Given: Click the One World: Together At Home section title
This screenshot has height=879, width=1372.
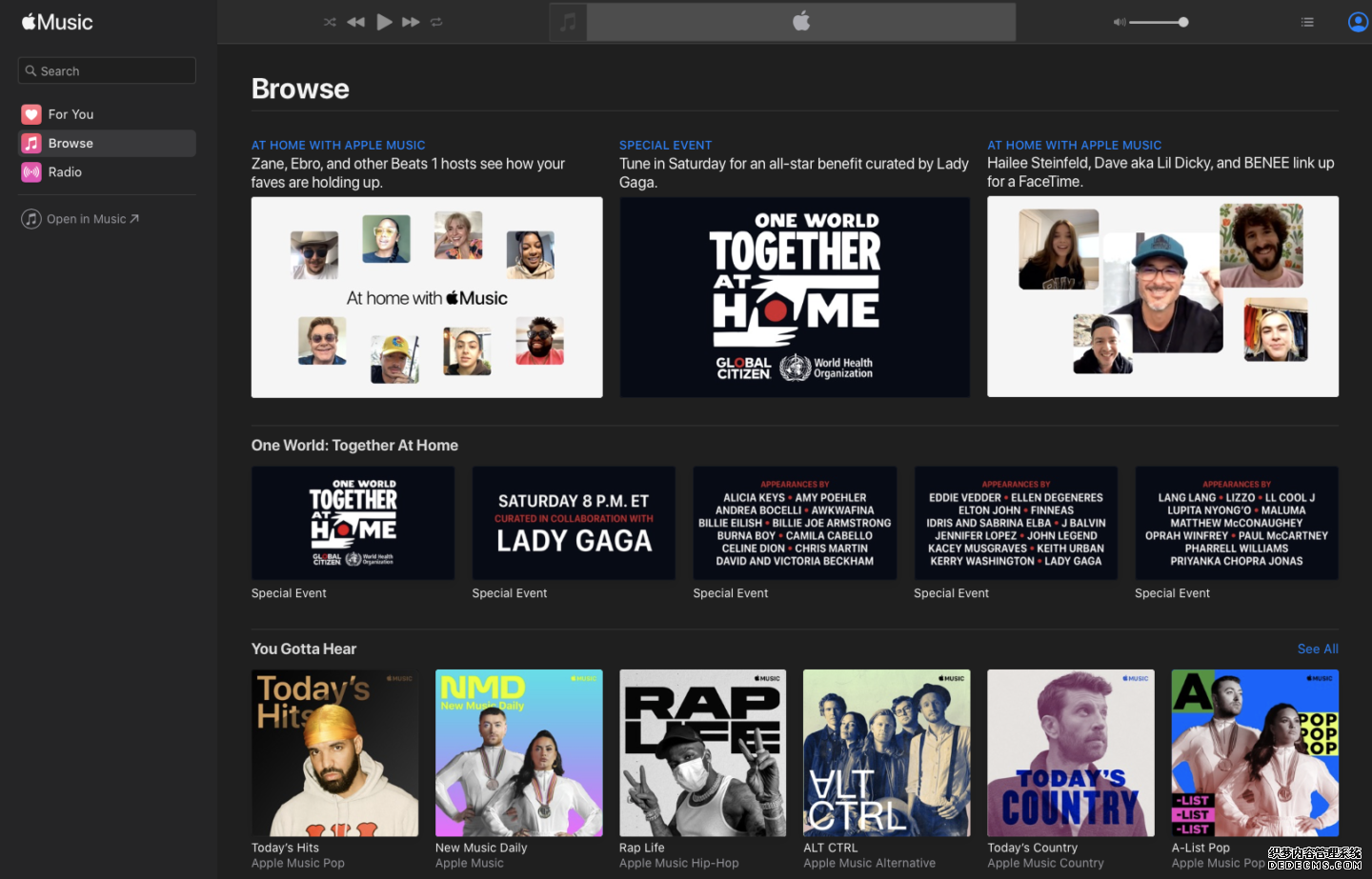Looking at the screenshot, I should coord(354,446).
